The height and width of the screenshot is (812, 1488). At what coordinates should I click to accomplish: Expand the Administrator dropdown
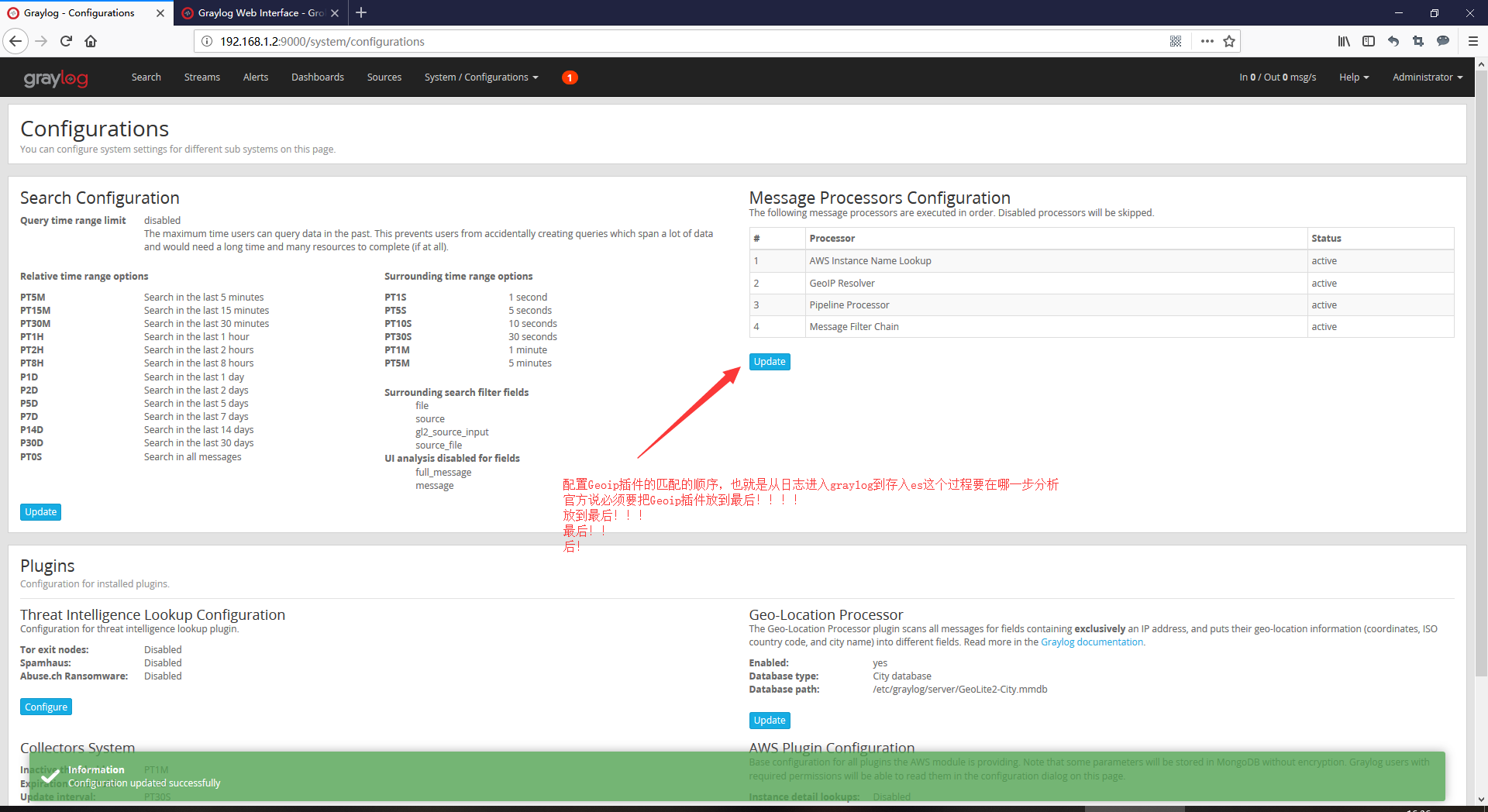coord(1428,77)
